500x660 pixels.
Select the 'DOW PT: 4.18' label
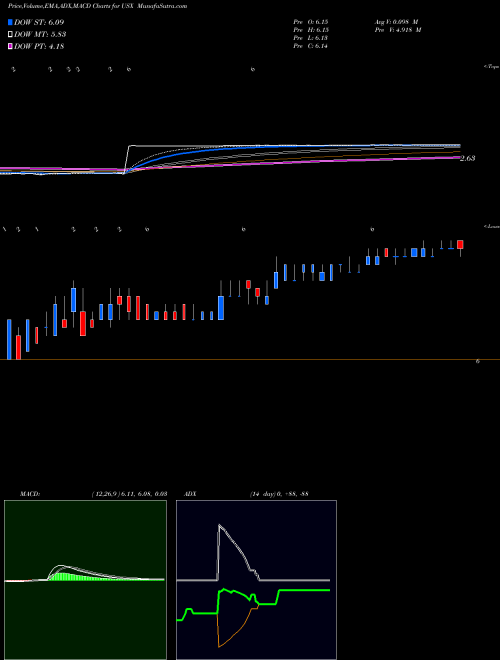39,46
